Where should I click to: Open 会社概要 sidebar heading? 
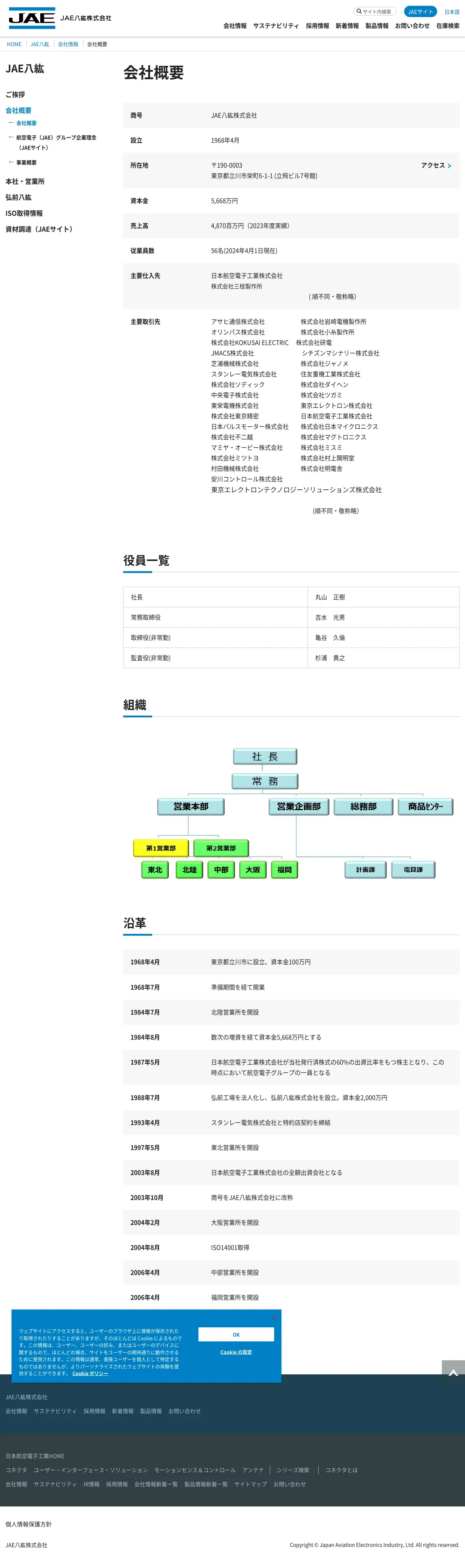[x=18, y=110]
